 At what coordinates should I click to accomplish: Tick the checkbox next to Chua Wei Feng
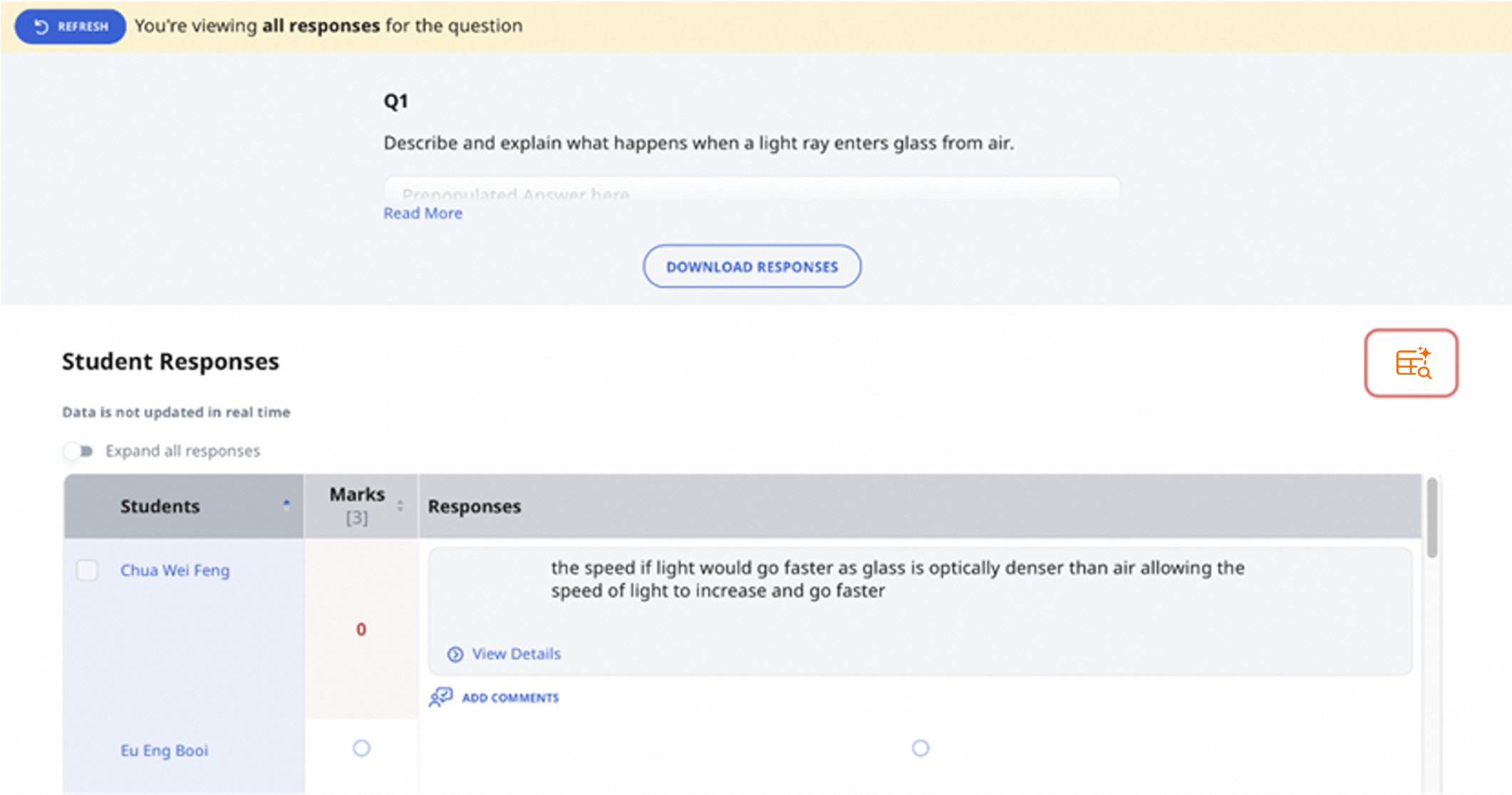click(87, 570)
